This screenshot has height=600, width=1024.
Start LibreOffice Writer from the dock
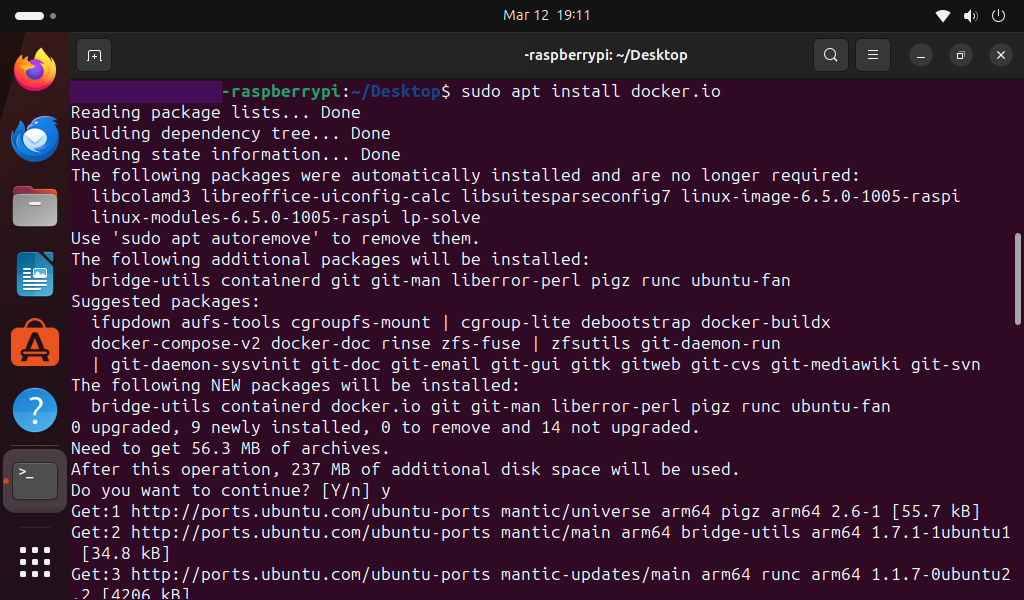[34, 274]
